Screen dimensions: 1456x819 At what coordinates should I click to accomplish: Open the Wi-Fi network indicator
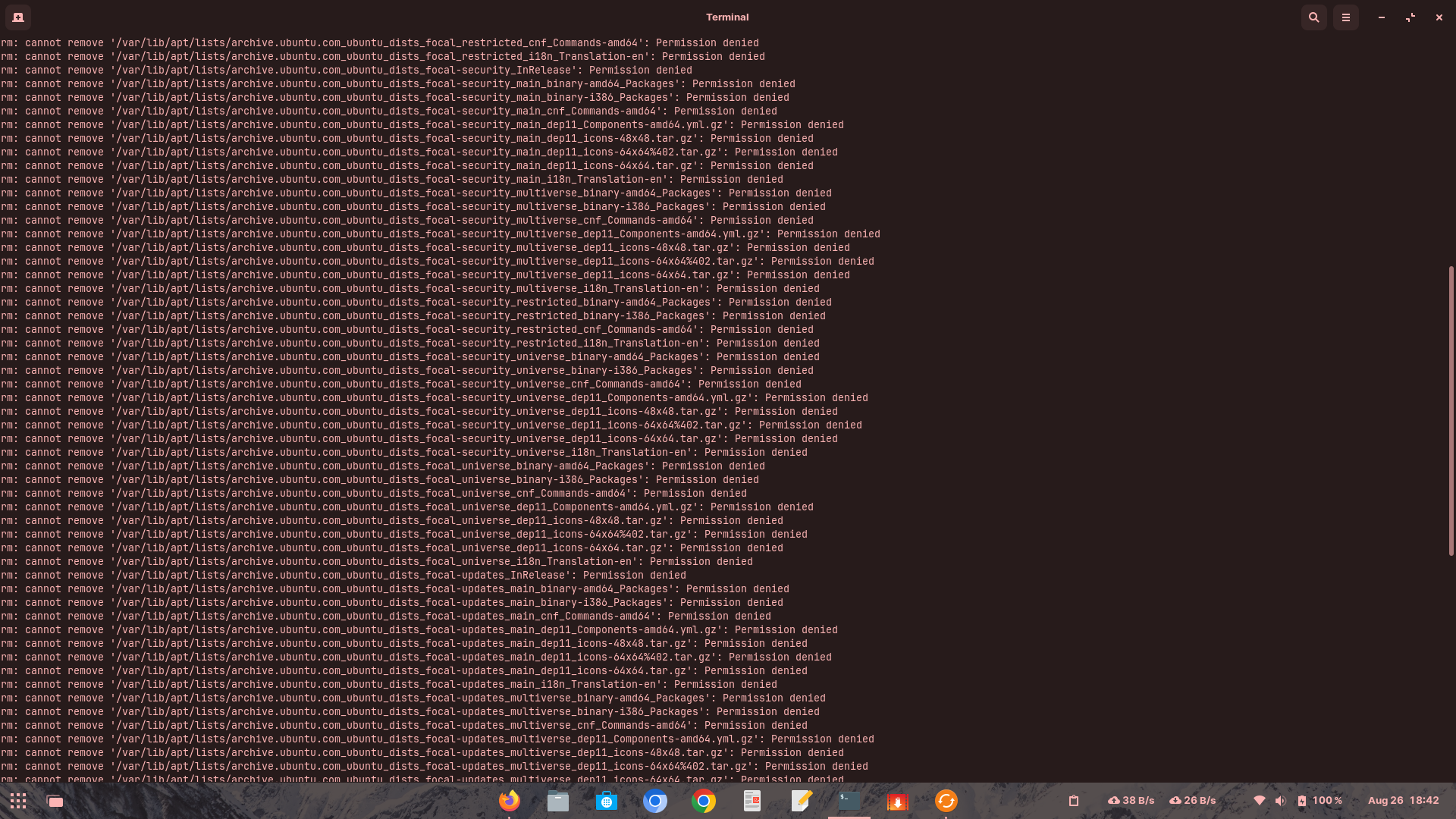(x=1260, y=801)
